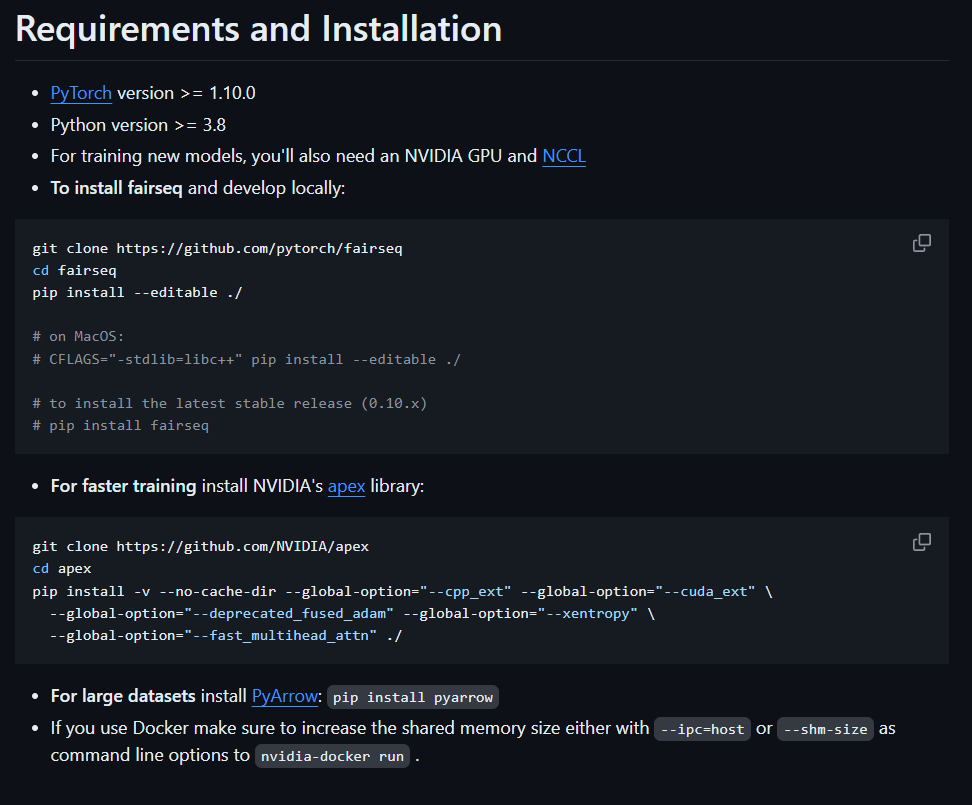
Task: Open the PyTorch link
Action: [x=81, y=93]
